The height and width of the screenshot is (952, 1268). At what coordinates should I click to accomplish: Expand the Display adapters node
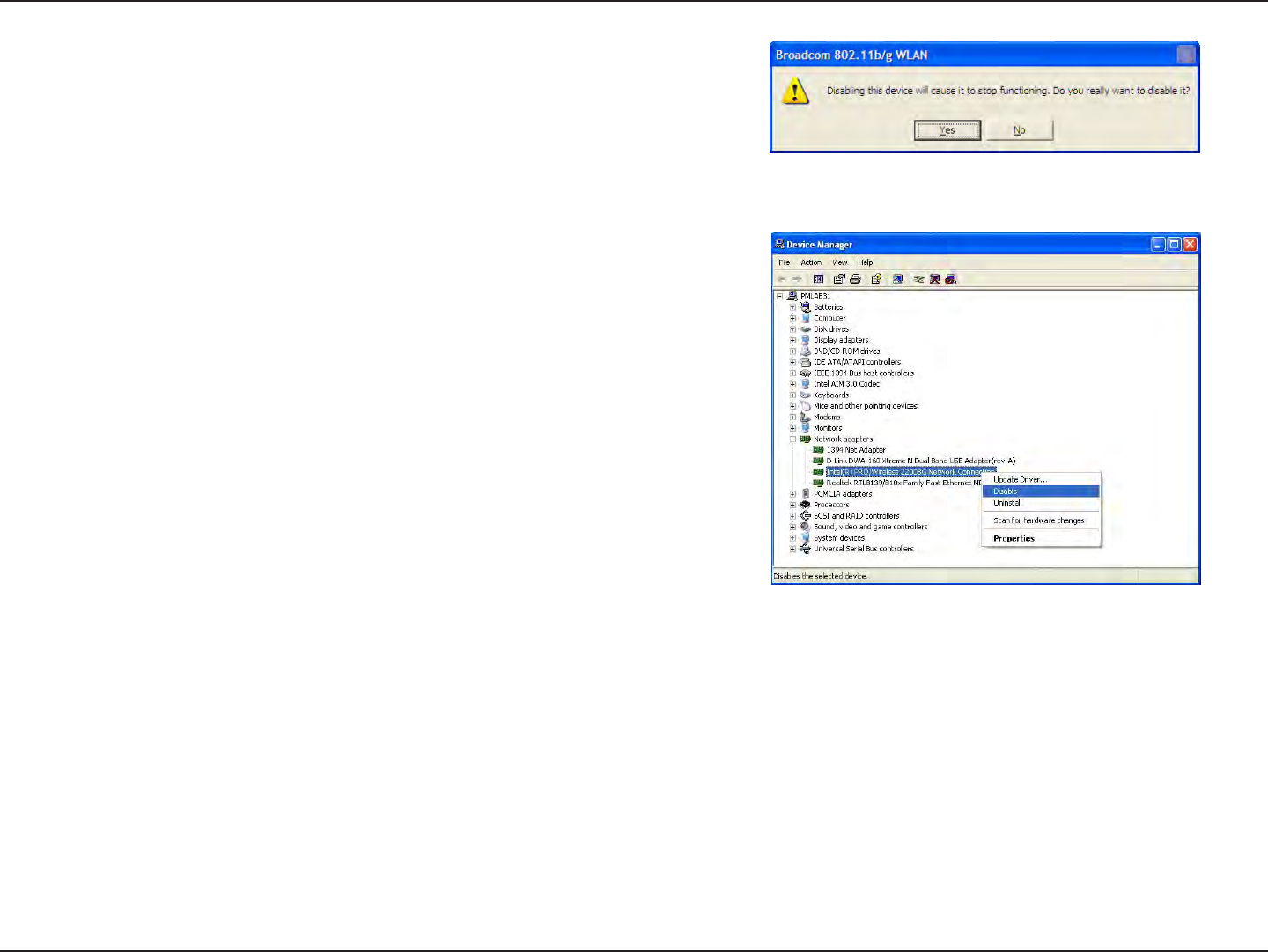pyautogui.click(x=792, y=340)
